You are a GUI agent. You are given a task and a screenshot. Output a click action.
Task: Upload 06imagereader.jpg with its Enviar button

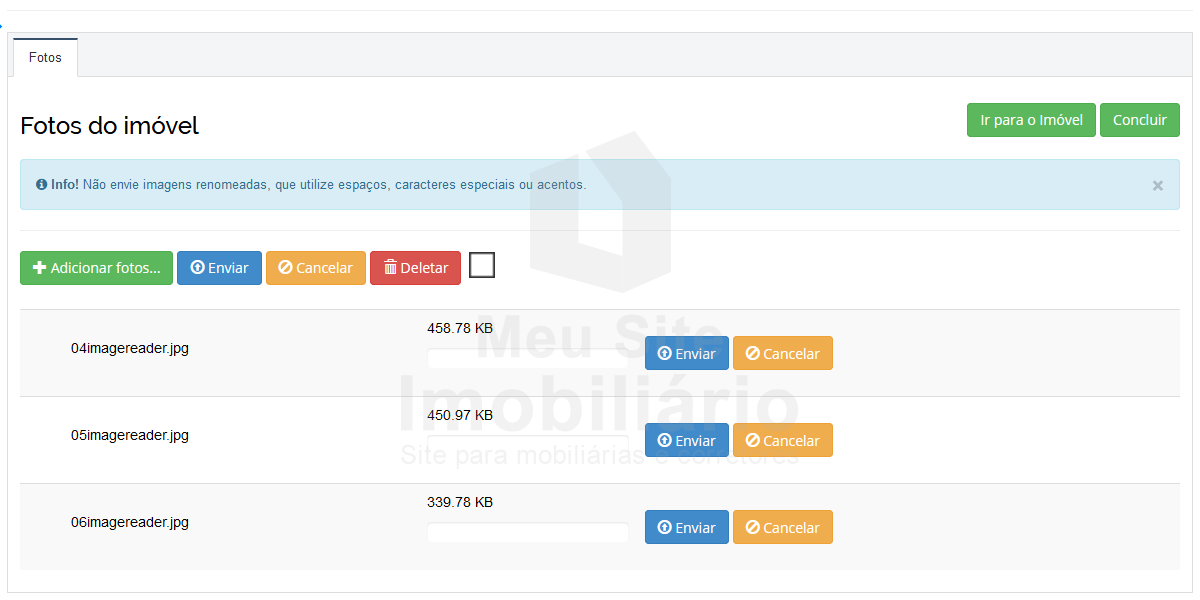tap(686, 527)
